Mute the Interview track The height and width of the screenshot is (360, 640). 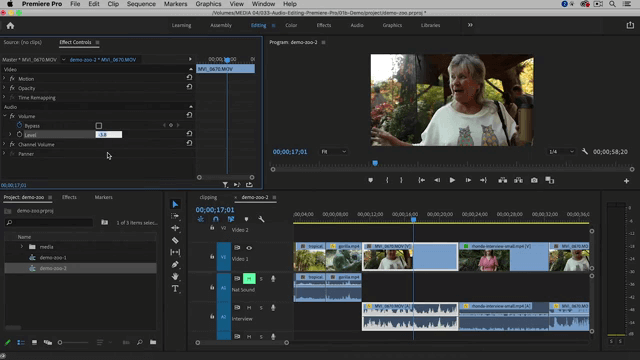(x=249, y=308)
